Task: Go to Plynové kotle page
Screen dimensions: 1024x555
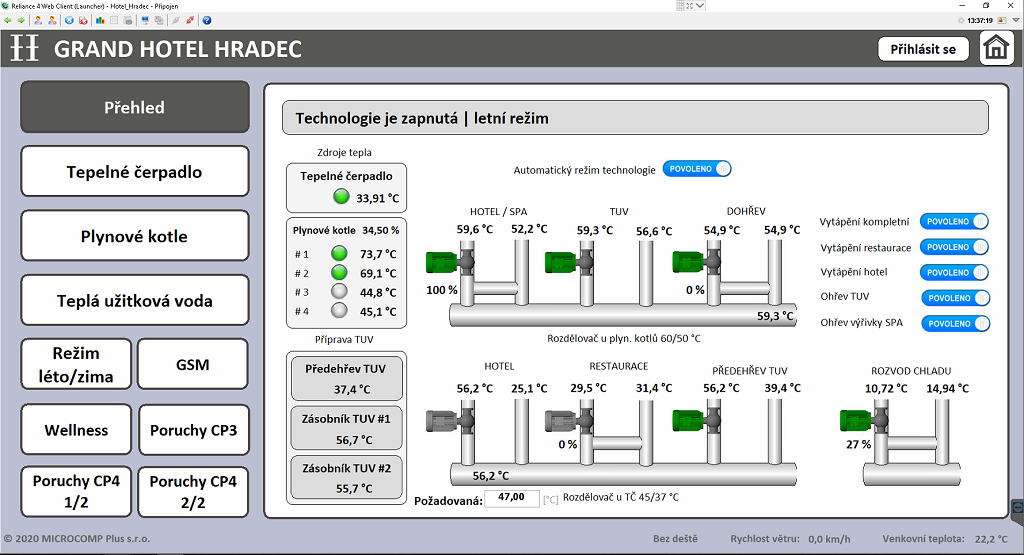Action: click(134, 236)
